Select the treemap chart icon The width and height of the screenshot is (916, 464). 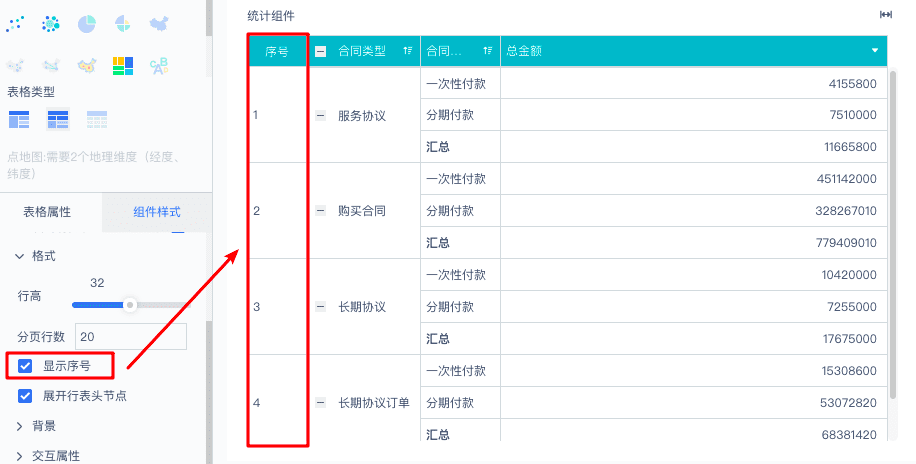[123, 65]
